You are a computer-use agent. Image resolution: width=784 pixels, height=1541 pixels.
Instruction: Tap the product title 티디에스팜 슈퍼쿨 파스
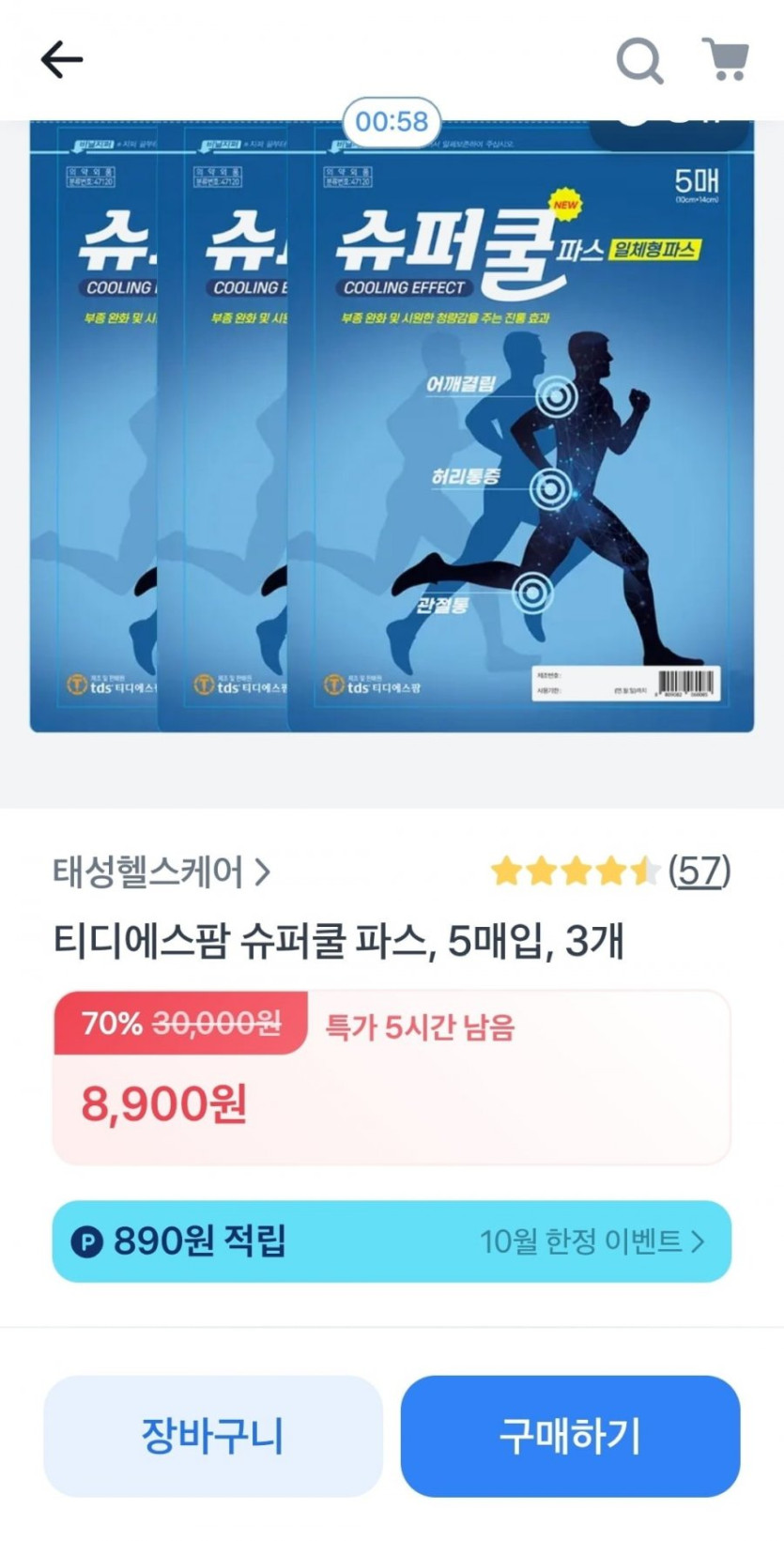242,941
